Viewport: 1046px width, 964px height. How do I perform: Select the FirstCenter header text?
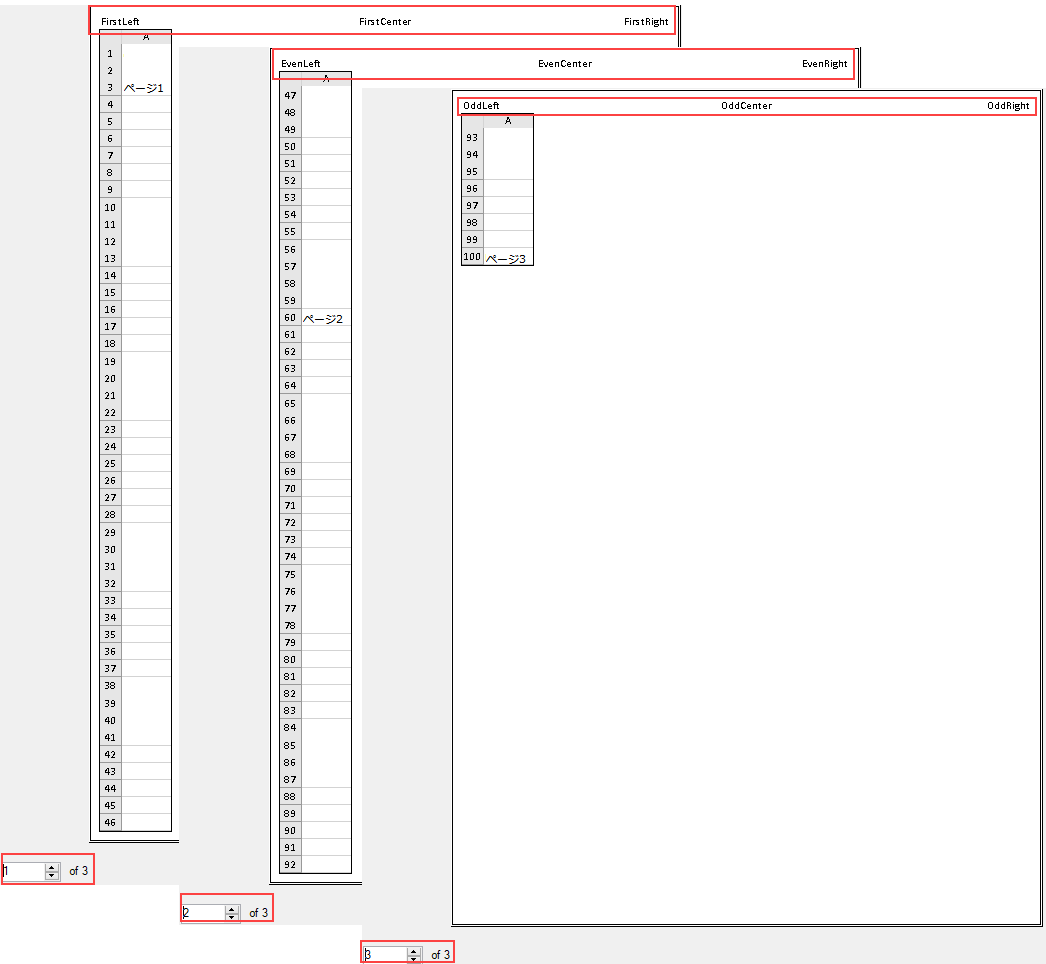[x=385, y=22]
